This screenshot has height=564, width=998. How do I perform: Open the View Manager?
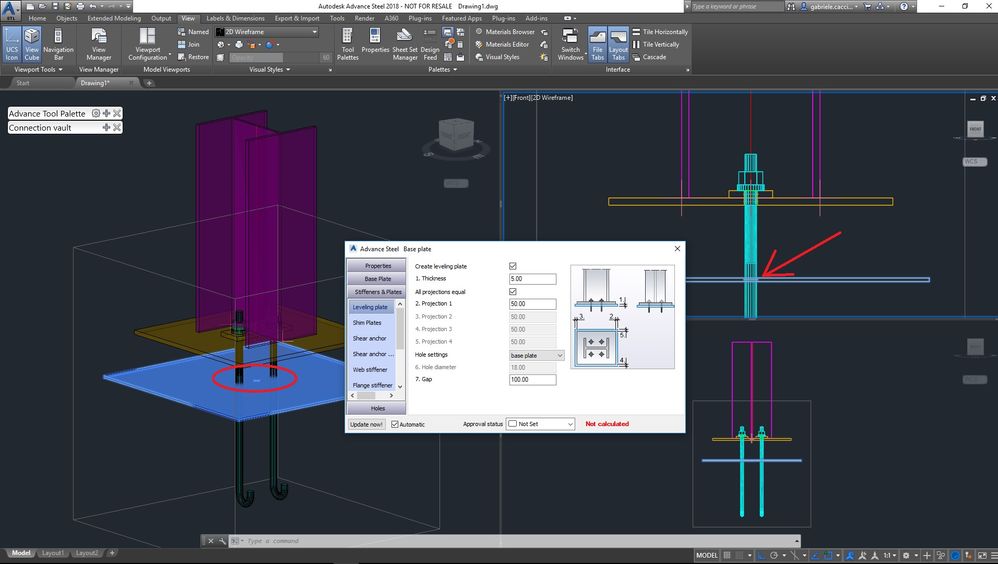click(x=99, y=44)
